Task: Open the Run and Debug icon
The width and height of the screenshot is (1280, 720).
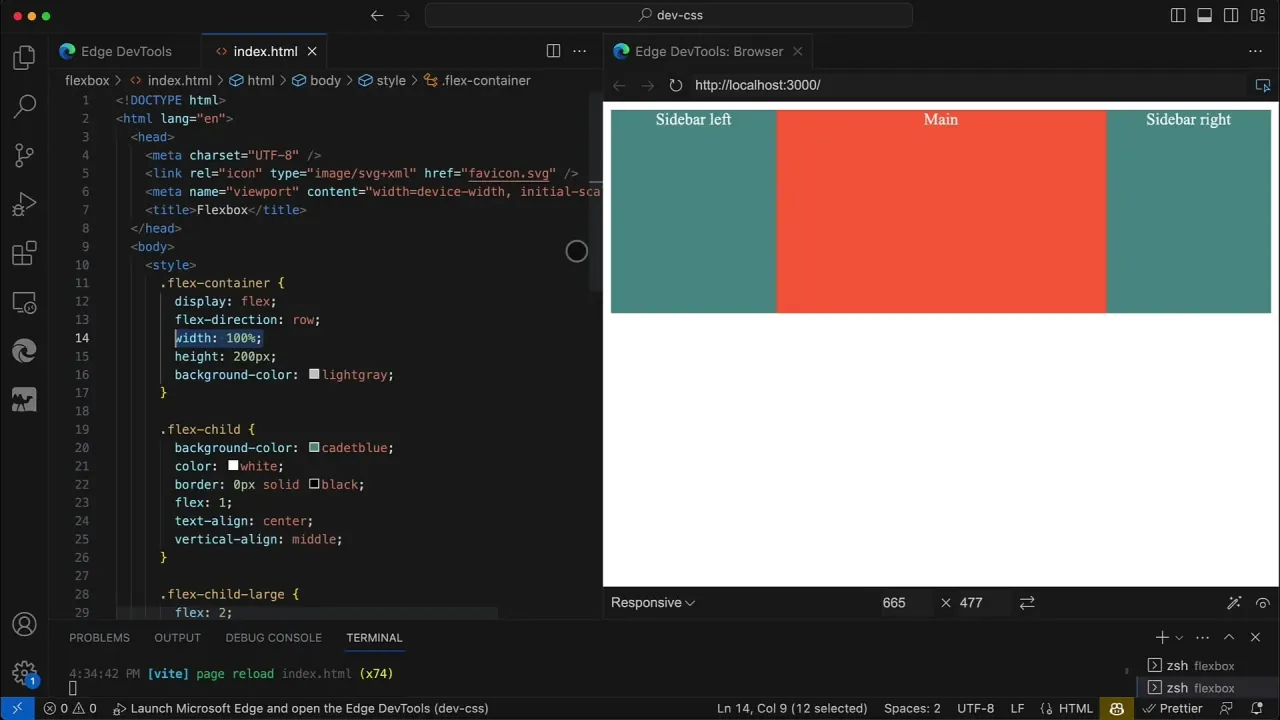Action: 24,205
